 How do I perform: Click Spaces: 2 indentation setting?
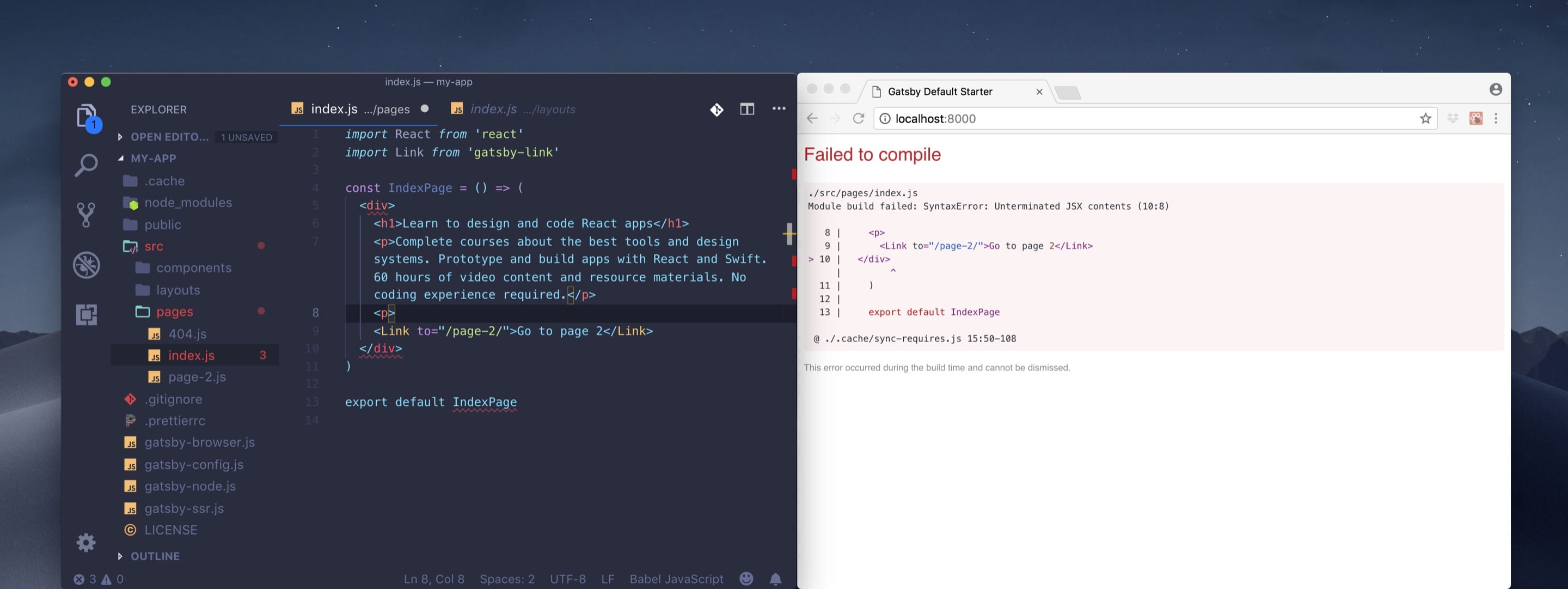pos(506,579)
